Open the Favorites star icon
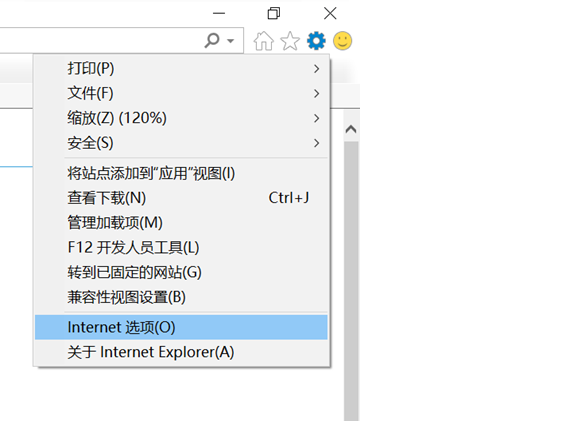Image resolution: width=576 pixels, height=424 pixels. pyautogui.click(x=290, y=41)
